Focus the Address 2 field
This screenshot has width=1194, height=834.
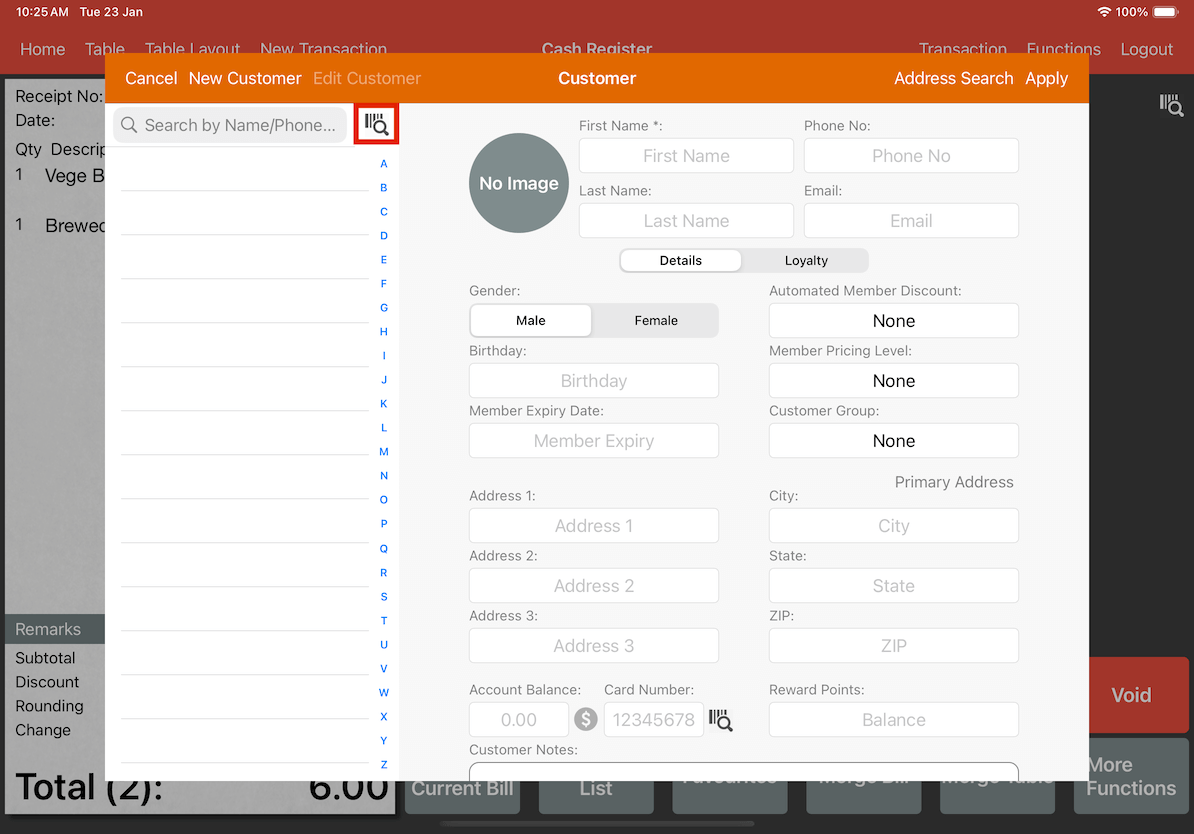[x=594, y=586]
